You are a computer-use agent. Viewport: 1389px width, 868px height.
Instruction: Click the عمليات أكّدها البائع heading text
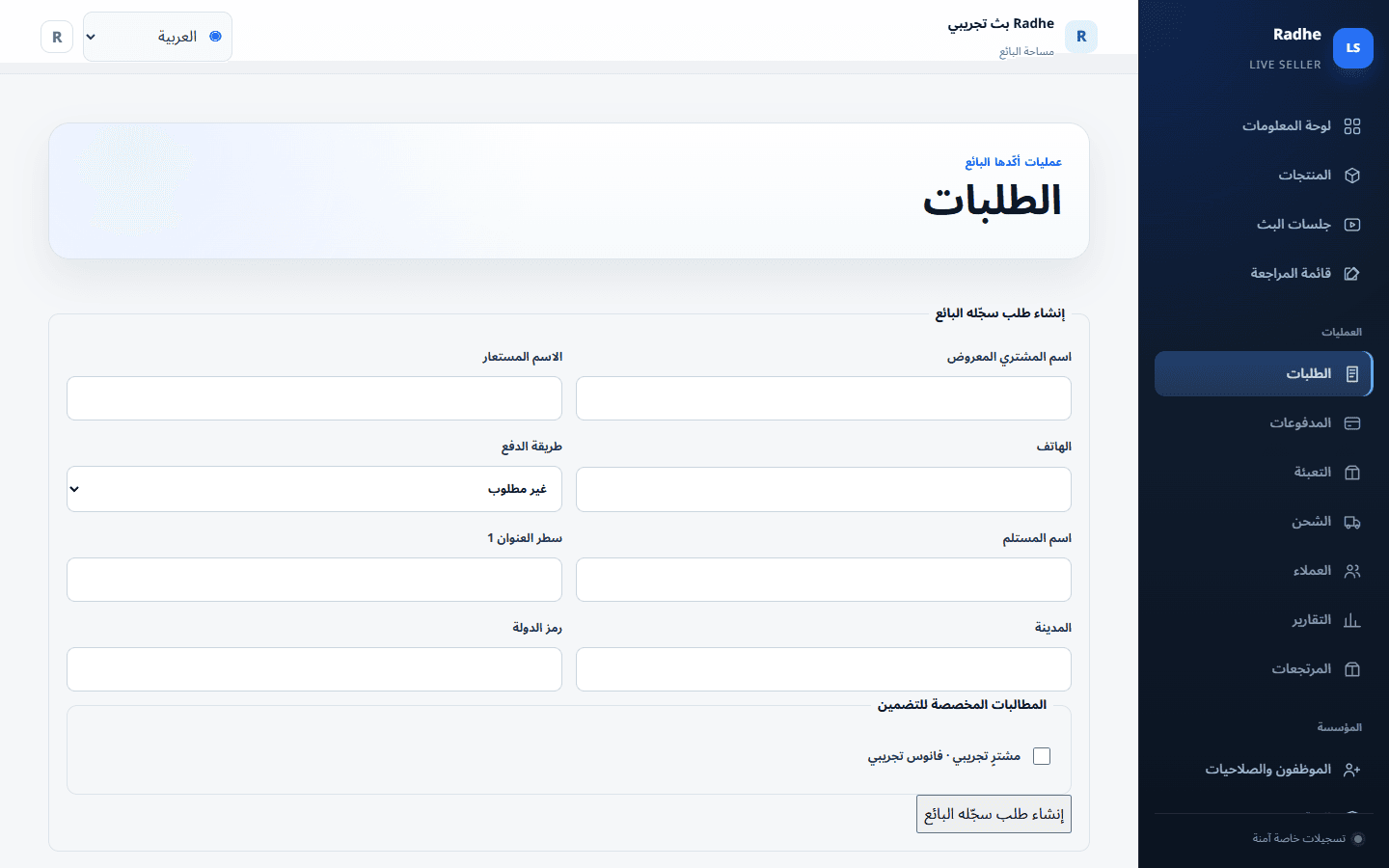click(1014, 162)
